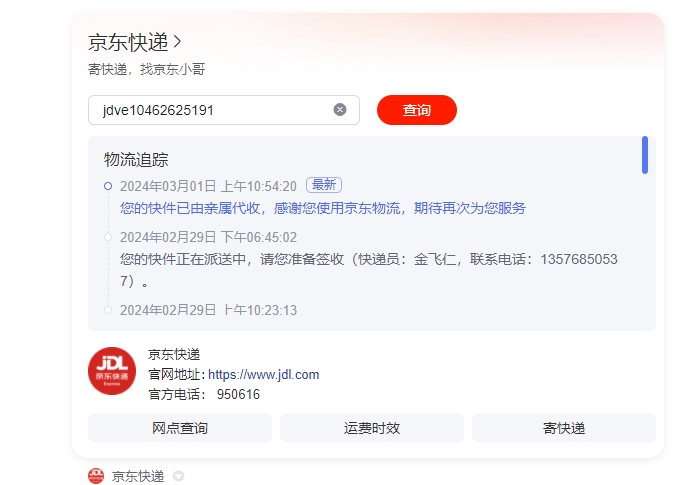
Task: Click the timestamp 2024年02月29日 下午06:45:02
Action: coord(208,237)
